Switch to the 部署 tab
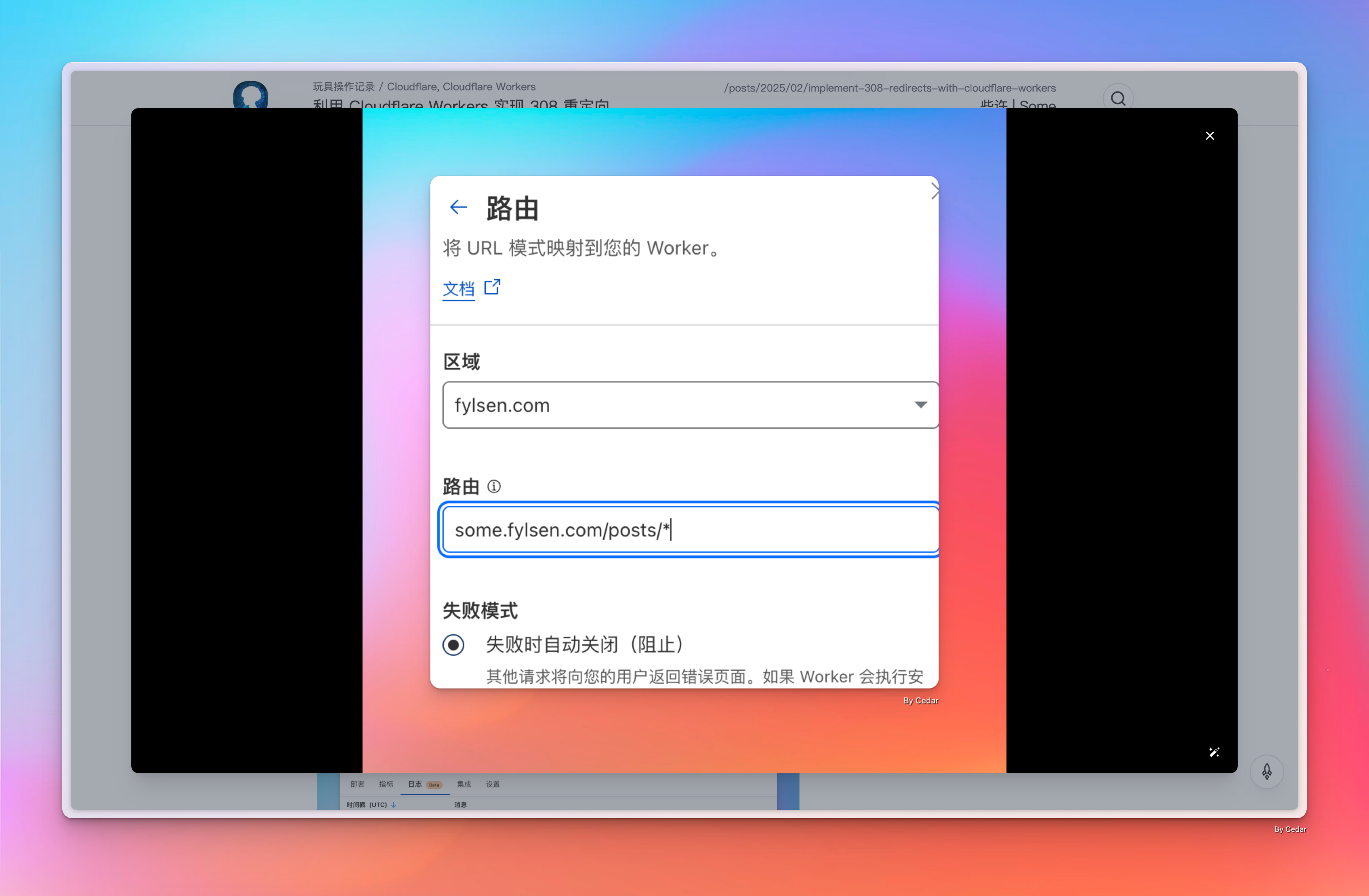 (x=357, y=784)
